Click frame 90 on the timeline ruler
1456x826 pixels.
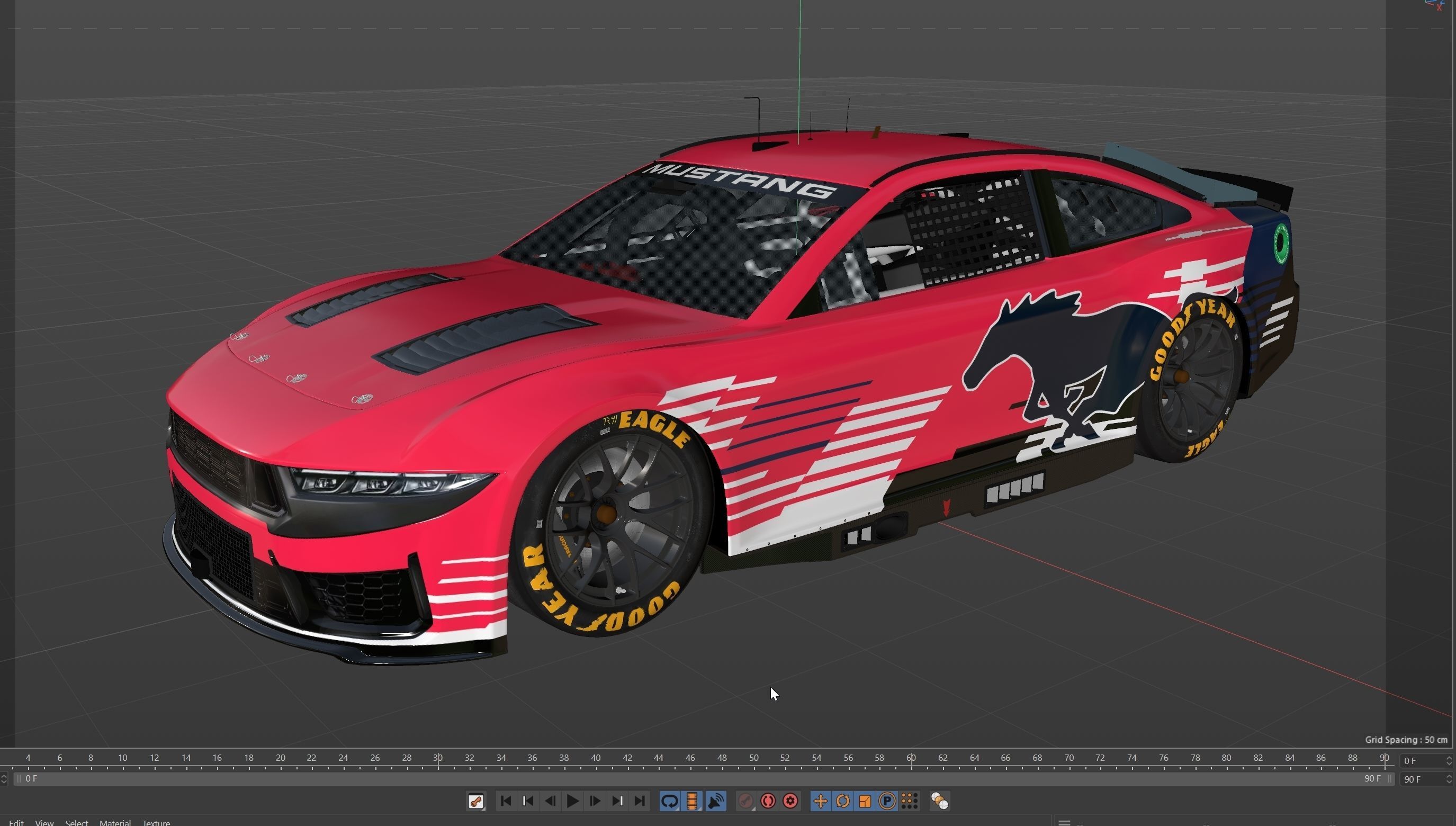click(1385, 757)
